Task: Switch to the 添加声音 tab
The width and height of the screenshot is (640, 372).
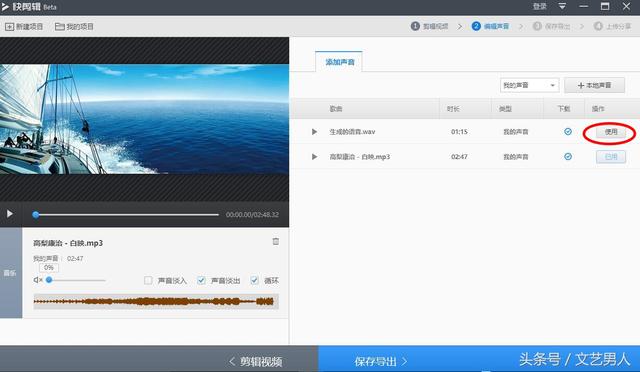Action: [x=339, y=62]
